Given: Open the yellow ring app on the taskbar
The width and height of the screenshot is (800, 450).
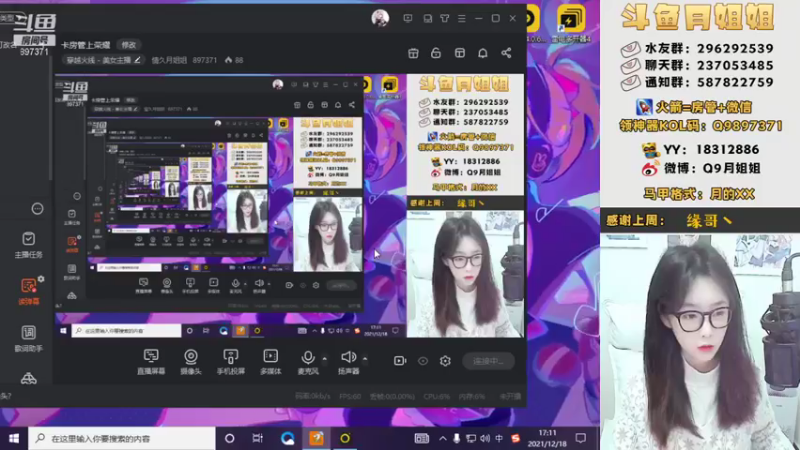Looking at the screenshot, I should 345,438.
